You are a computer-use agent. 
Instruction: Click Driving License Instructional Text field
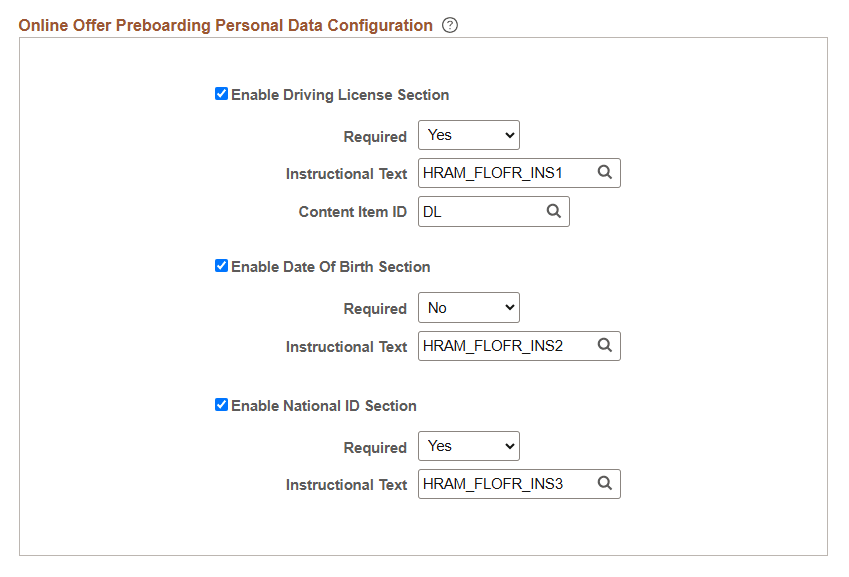(506, 173)
